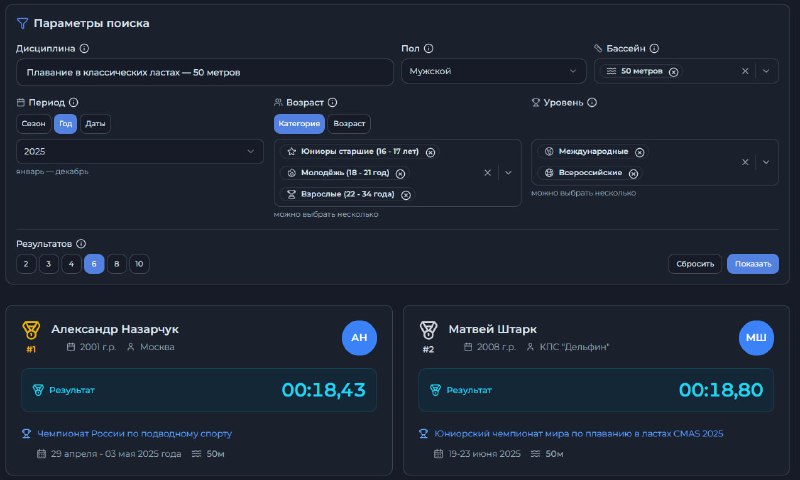This screenshot has height=480, width=800.
Task: Expand the 2025 year dropdown
Action: coord(140,152)
